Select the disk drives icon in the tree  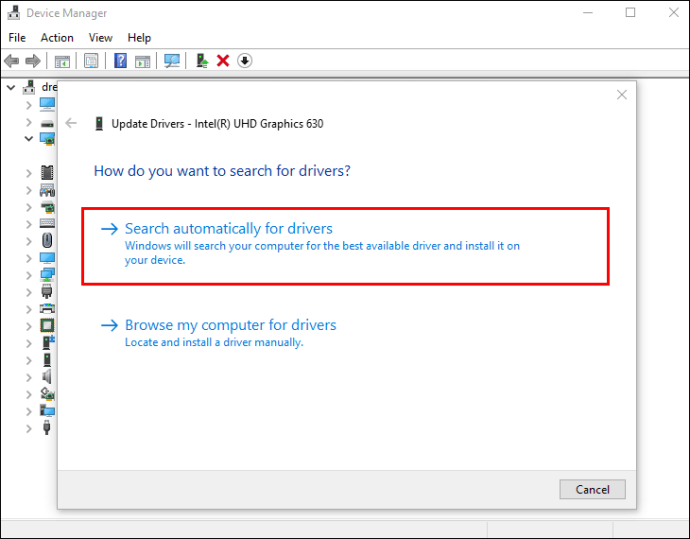(x=47, y=123)
